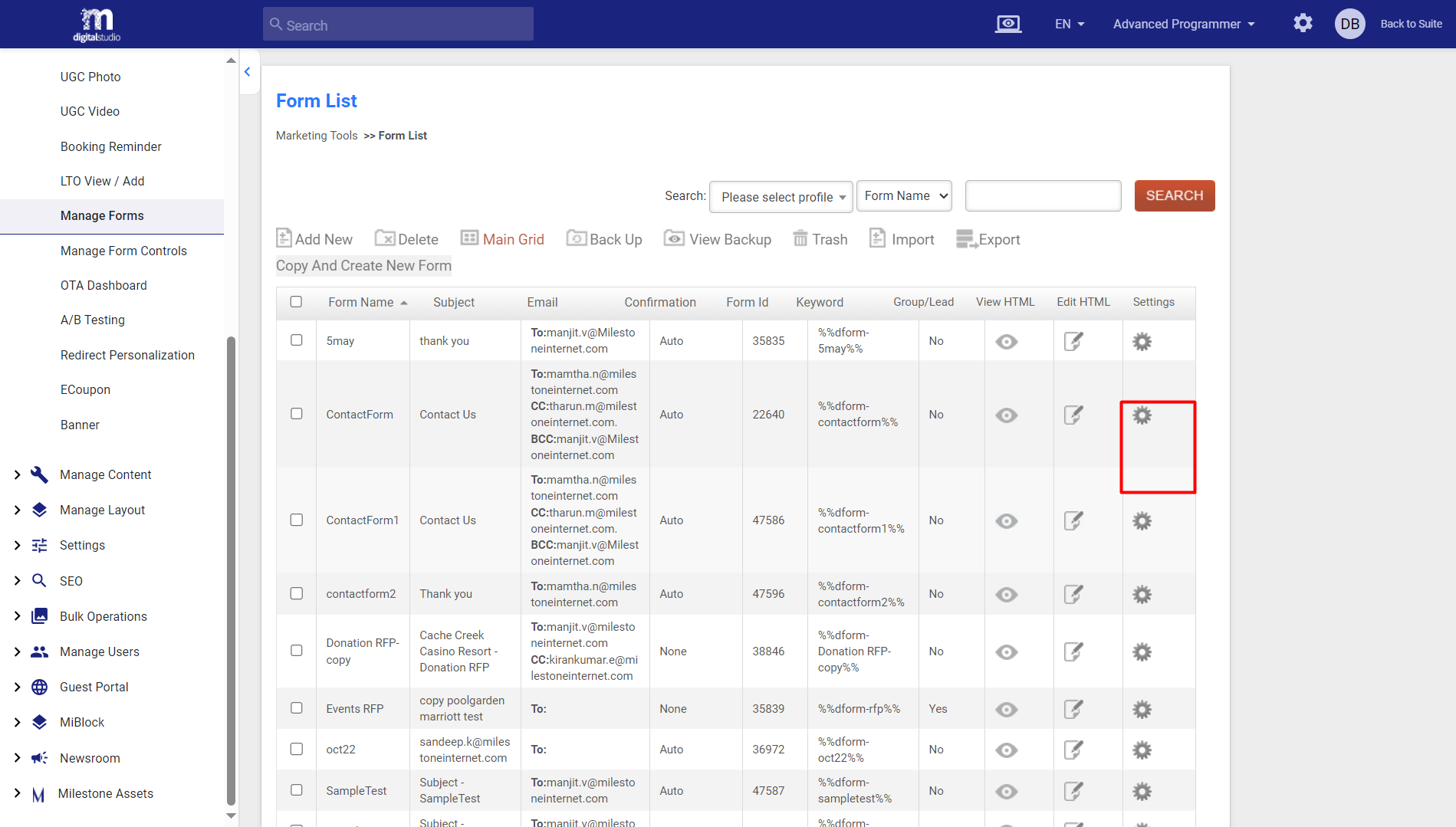
Task: Edit HTML of oct22 form
Action: coord(1073,750)
